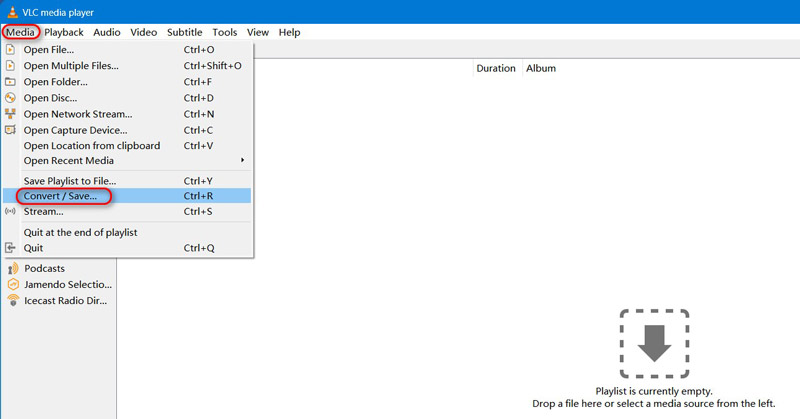Choose Save Playlist to File...
Viewport: 800px width, 419px height.
(x=127, y=181)
